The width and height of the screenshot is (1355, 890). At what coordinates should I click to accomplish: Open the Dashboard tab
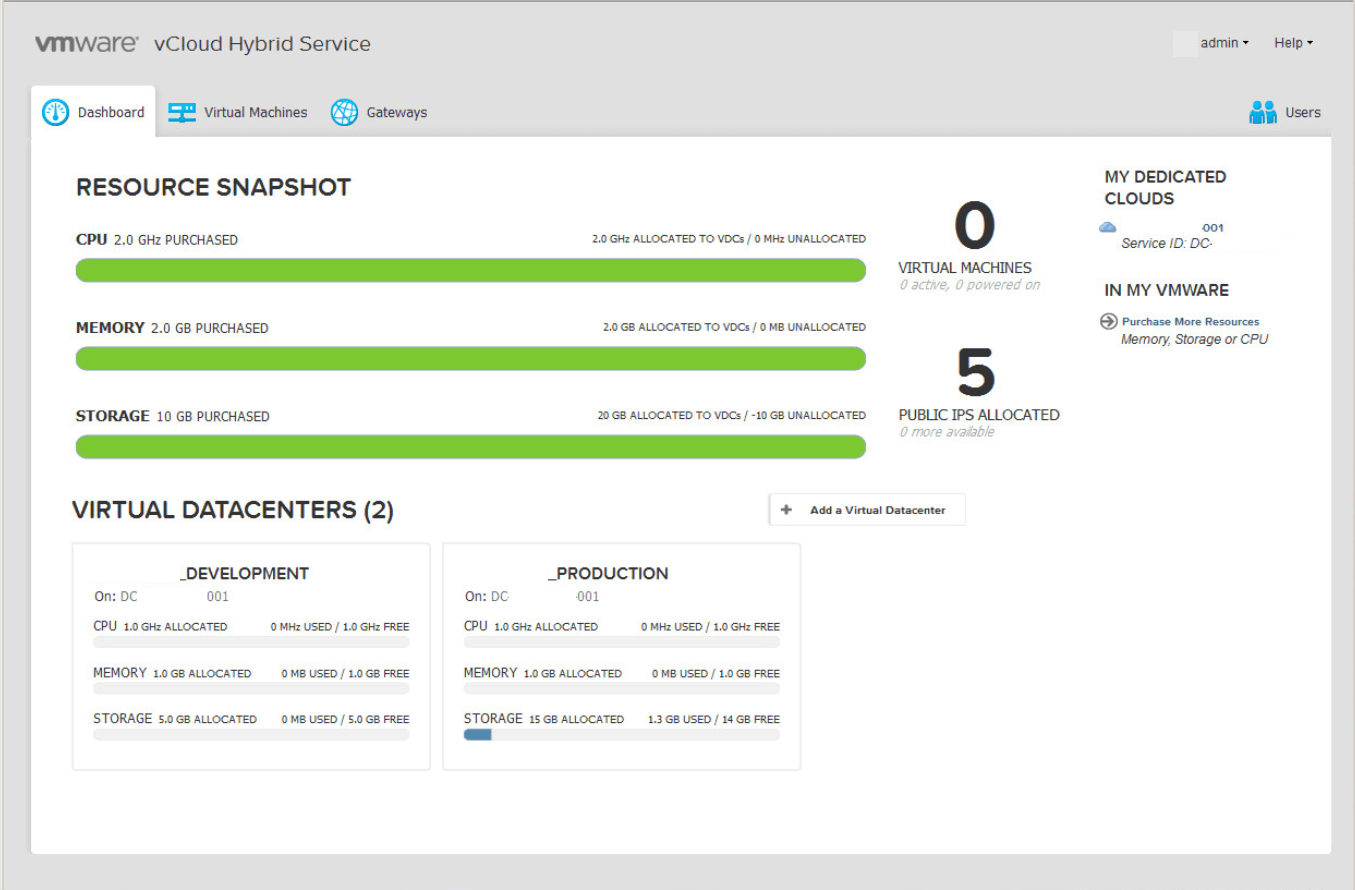tap(93, 113)
